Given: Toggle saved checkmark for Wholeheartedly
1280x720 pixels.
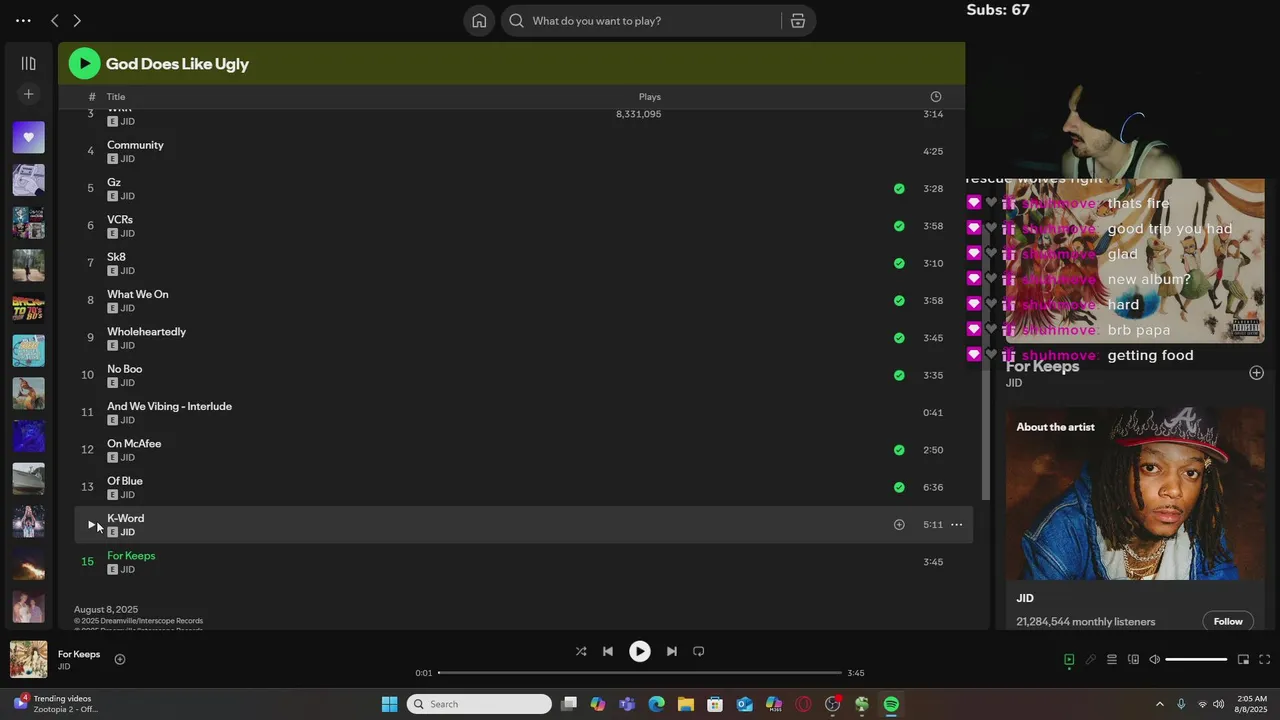Looking at the screenshot, I should [899, 338].
